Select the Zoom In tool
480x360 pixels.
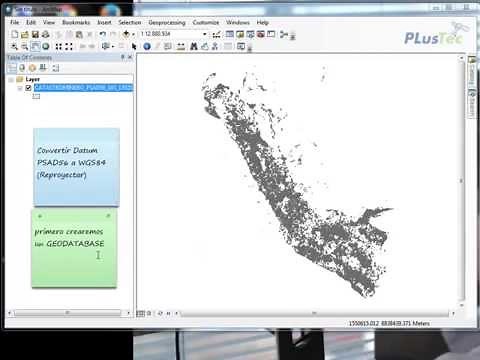coord(14,46)
